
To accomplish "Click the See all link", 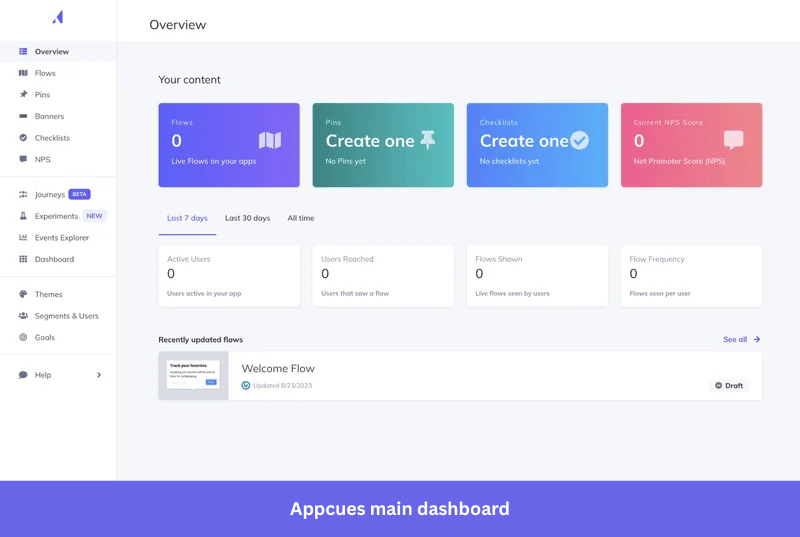I will 735,339.
